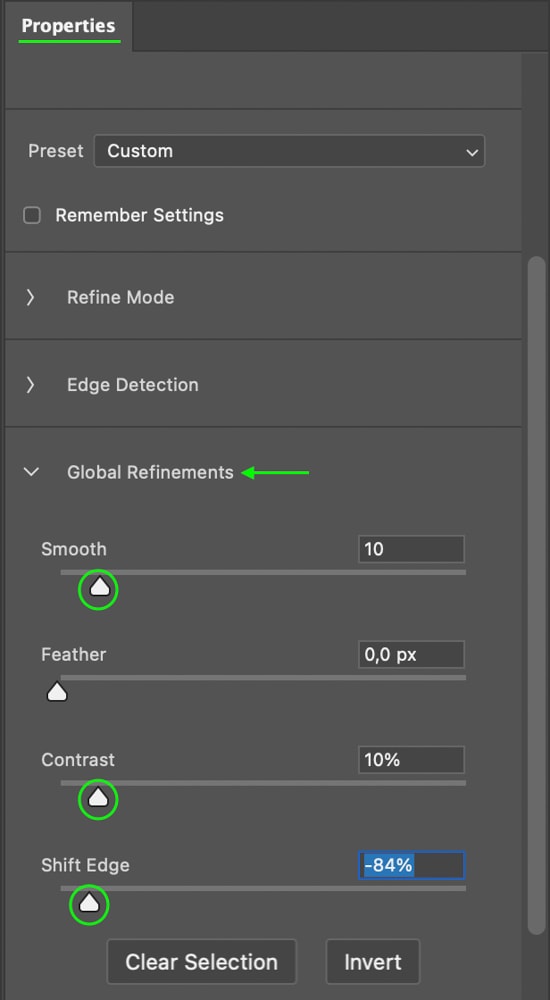Click the Feather value input field
550x1000 pixels.
click(x=412, y=654)
